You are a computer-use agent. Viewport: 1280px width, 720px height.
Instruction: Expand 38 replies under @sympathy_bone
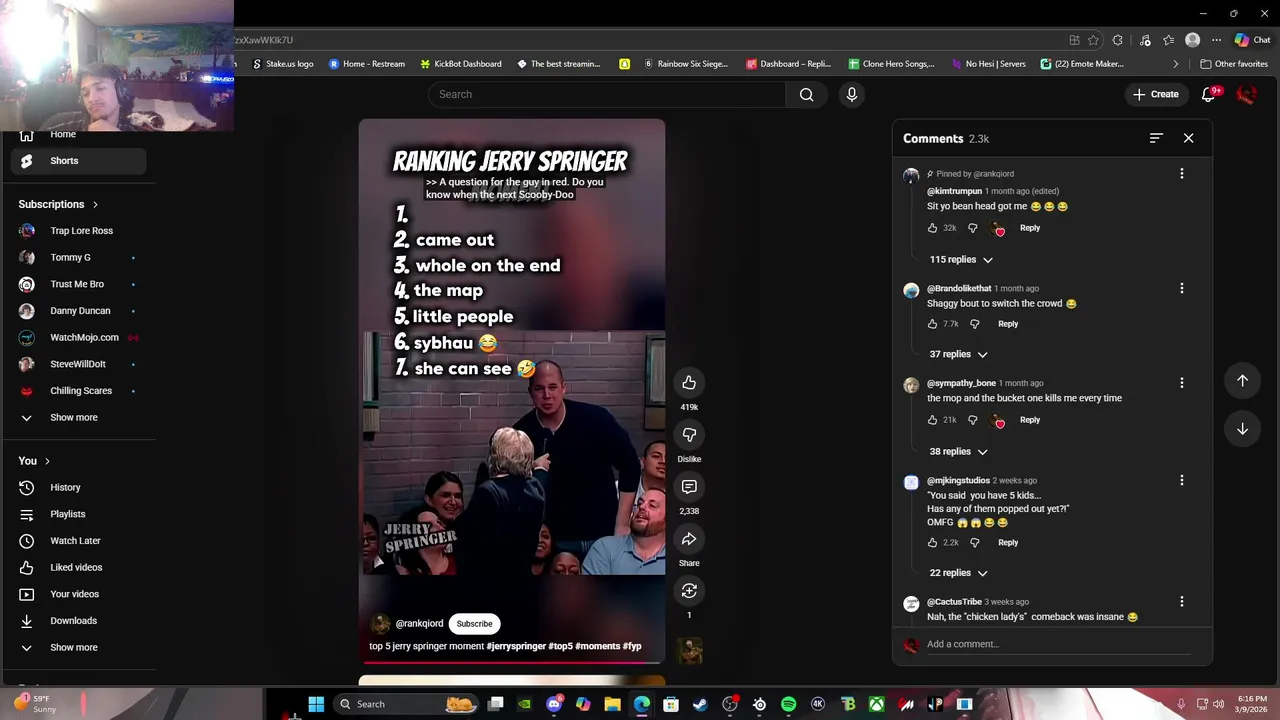point(958,451)
